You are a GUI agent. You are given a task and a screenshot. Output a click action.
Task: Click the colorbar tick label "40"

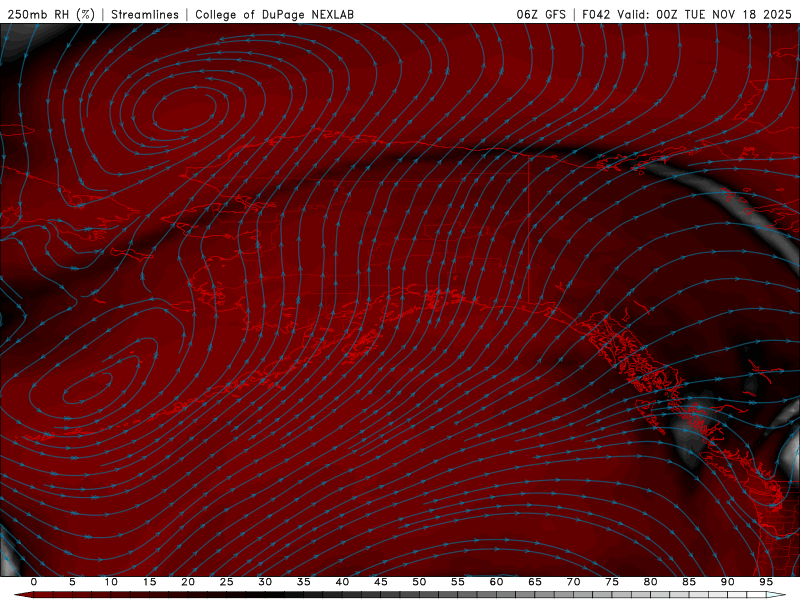click(342, 582)
